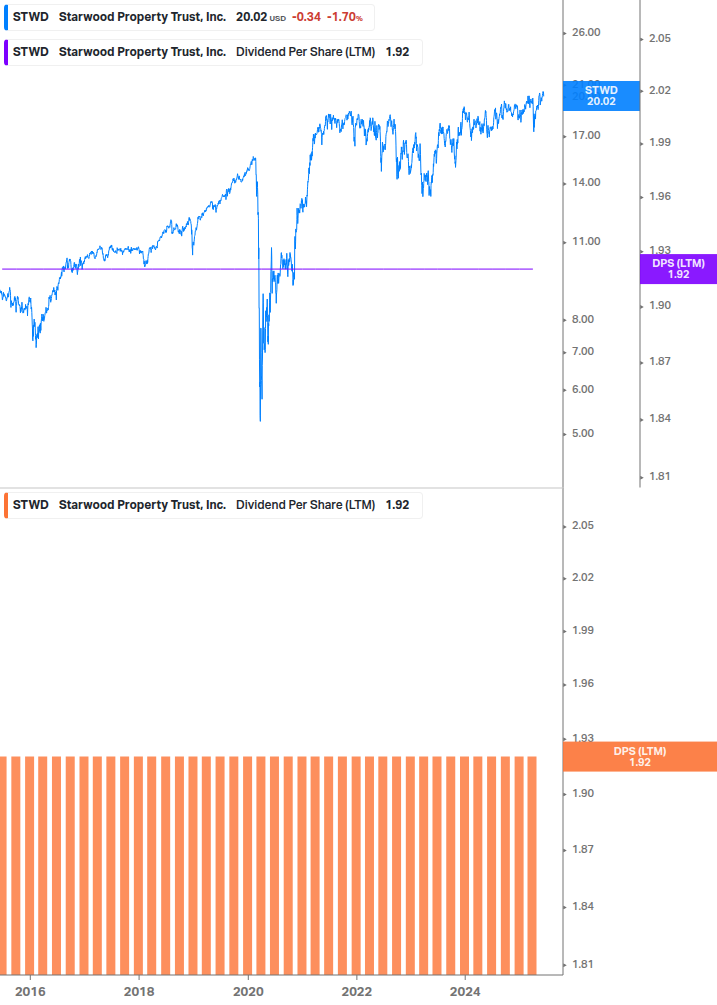
Task: Click 2.05 on the lower pane axis
Action: coord(583,526)
